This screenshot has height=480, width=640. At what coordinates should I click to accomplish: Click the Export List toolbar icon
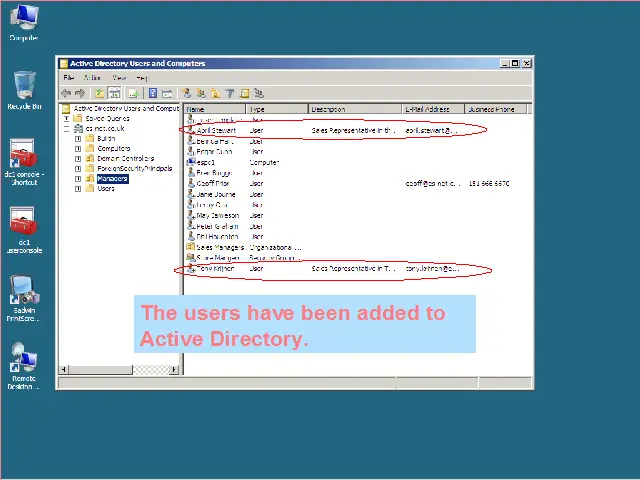click(133, 93)
